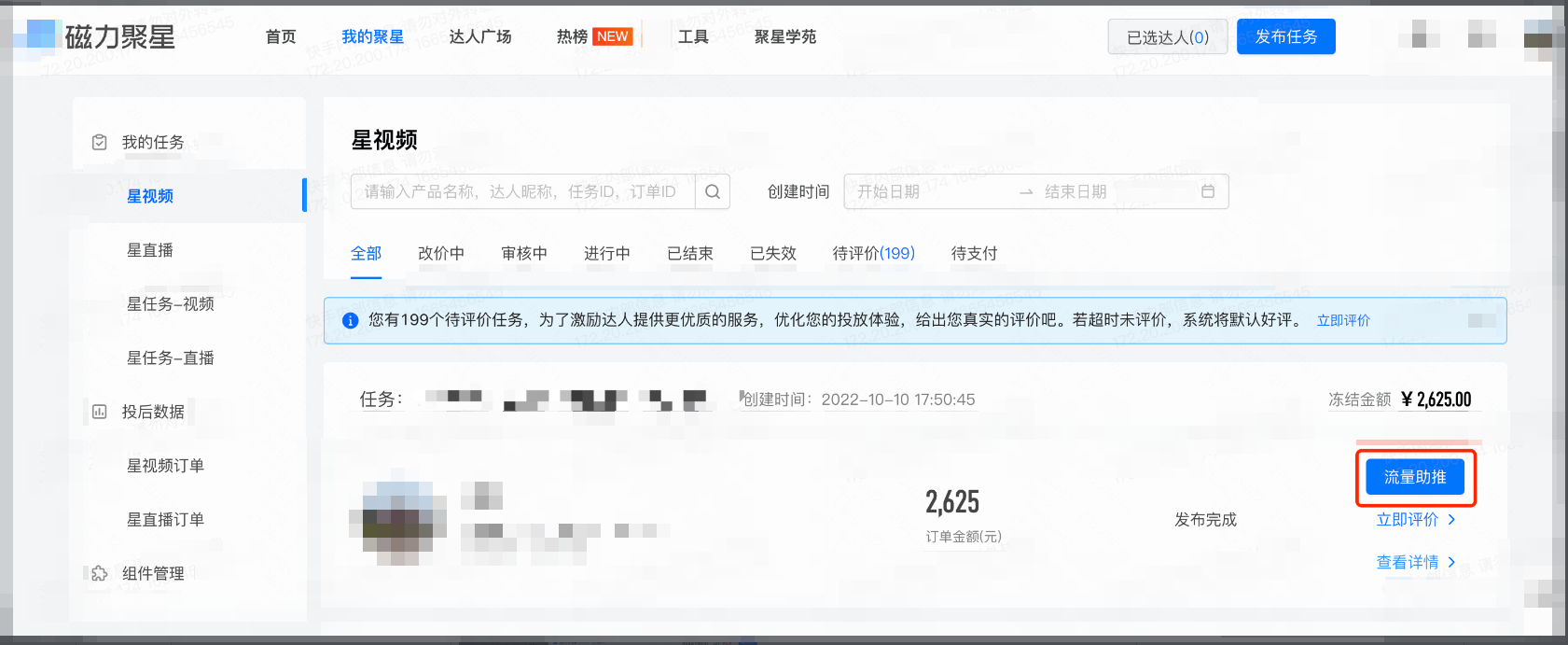Image resolution: width=1568 pixels, height=645 pixels.
Task: Click the 磁力聚星 logo
Action: [x=102, y=36]
